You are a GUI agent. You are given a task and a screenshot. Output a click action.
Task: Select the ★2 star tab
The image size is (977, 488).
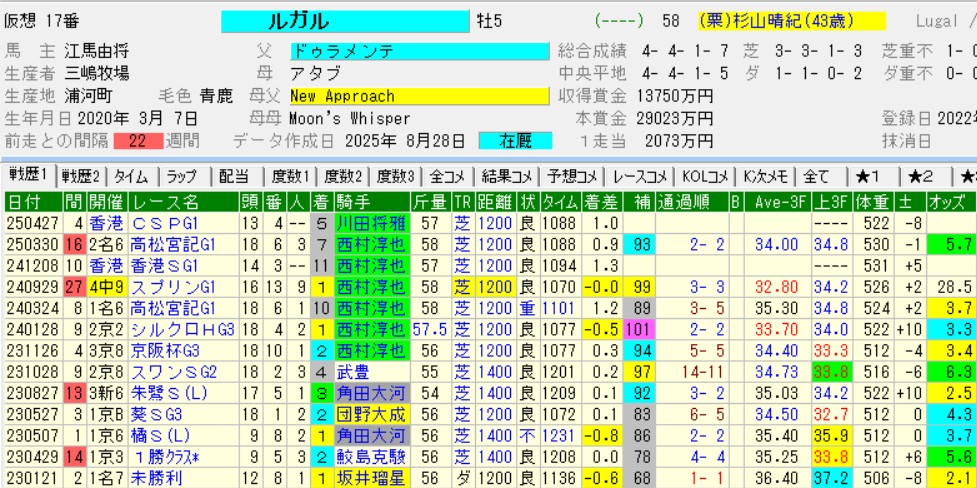click(921, 176)
